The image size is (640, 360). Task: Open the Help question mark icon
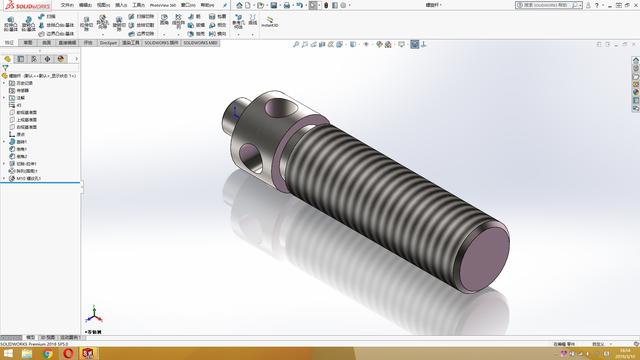click(x=597, y=5)
